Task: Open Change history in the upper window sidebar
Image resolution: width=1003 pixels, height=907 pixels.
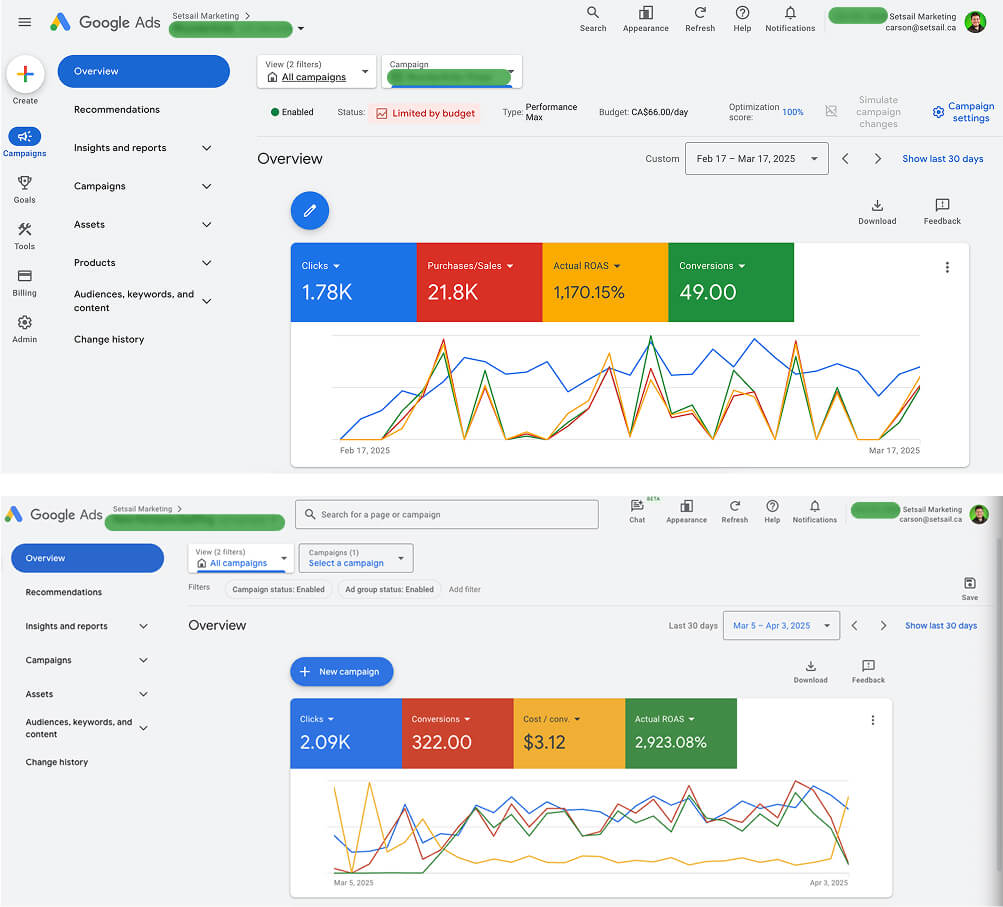Action: click(109, 340)
